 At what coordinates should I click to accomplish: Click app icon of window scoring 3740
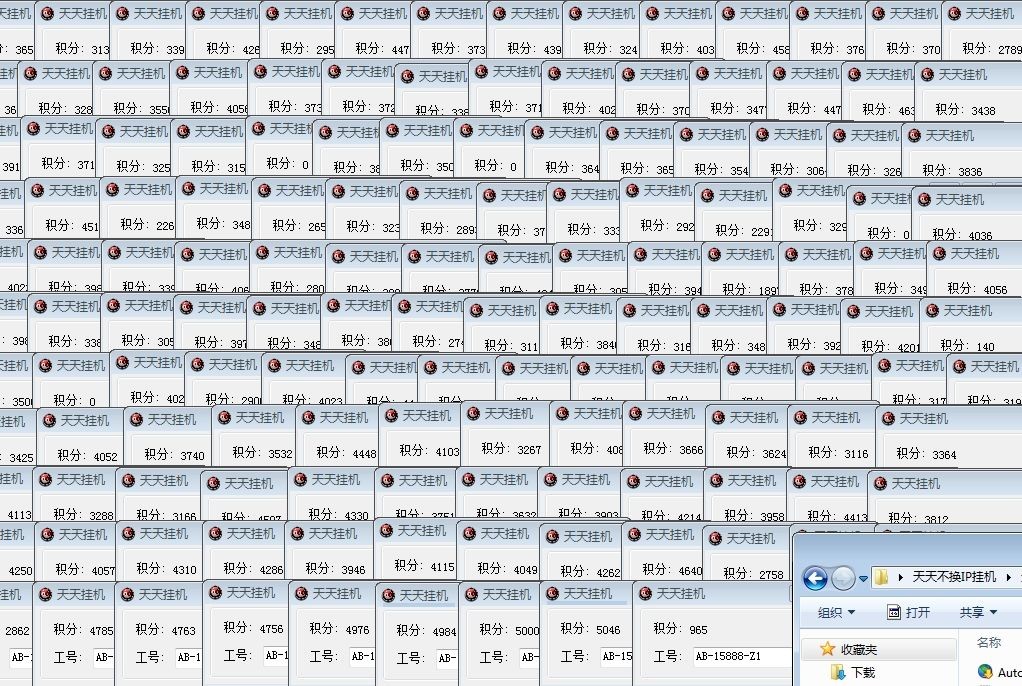(136, 419)
